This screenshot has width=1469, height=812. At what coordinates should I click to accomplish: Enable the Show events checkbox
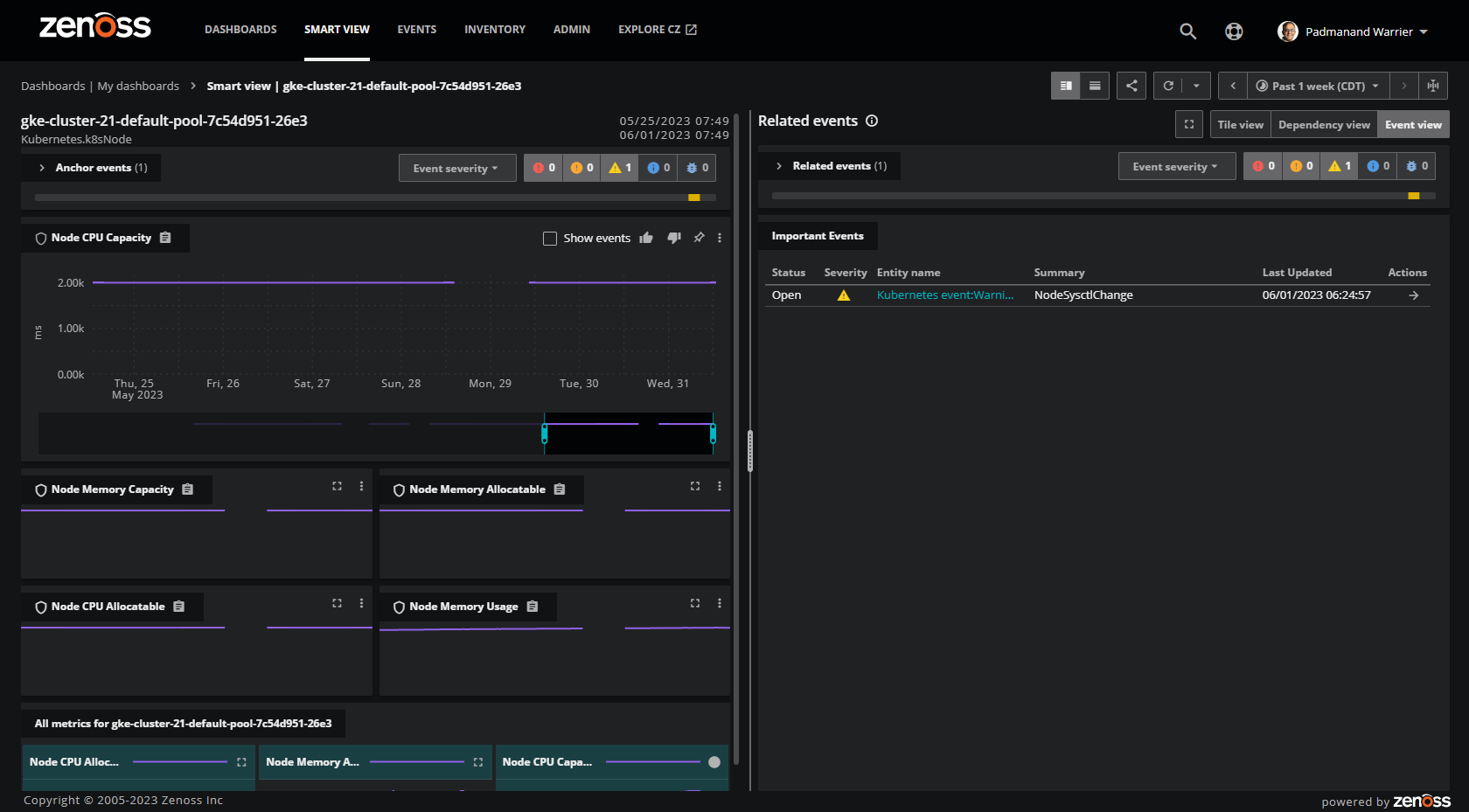tap(550, 239)
